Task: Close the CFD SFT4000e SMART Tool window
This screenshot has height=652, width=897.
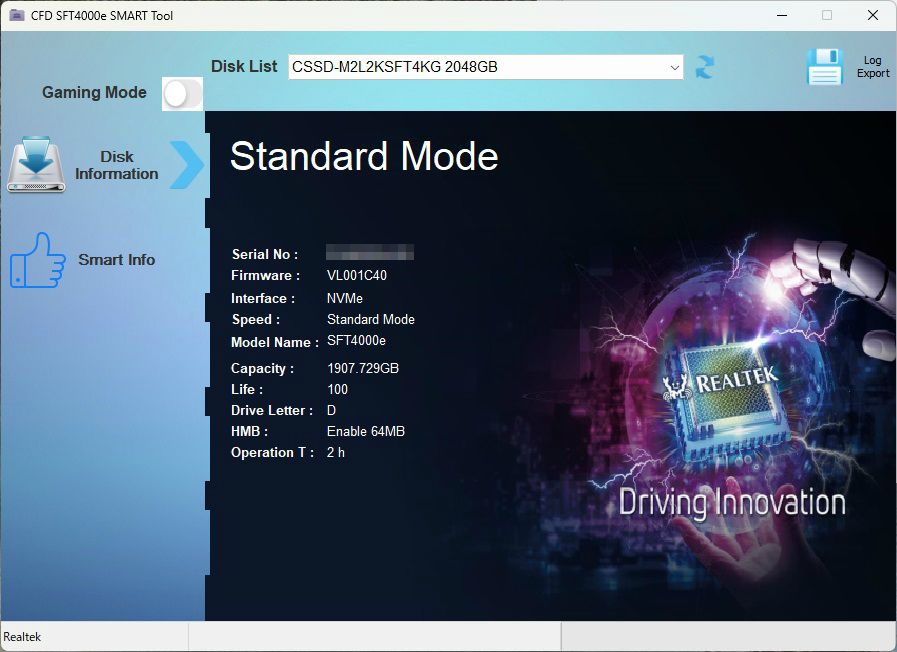Action: 872,15
